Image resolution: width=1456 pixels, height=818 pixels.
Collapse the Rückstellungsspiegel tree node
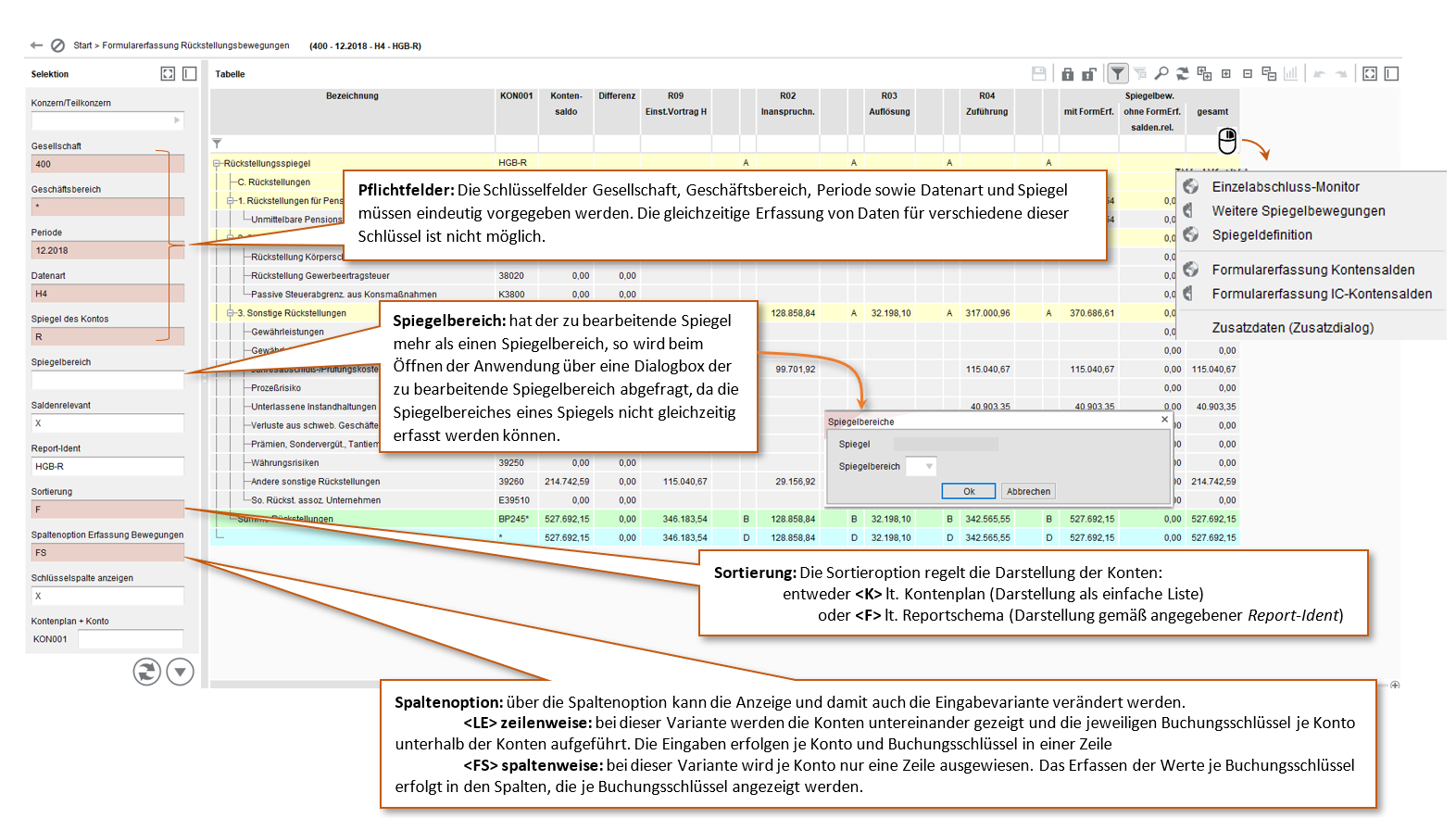point(218,164)
